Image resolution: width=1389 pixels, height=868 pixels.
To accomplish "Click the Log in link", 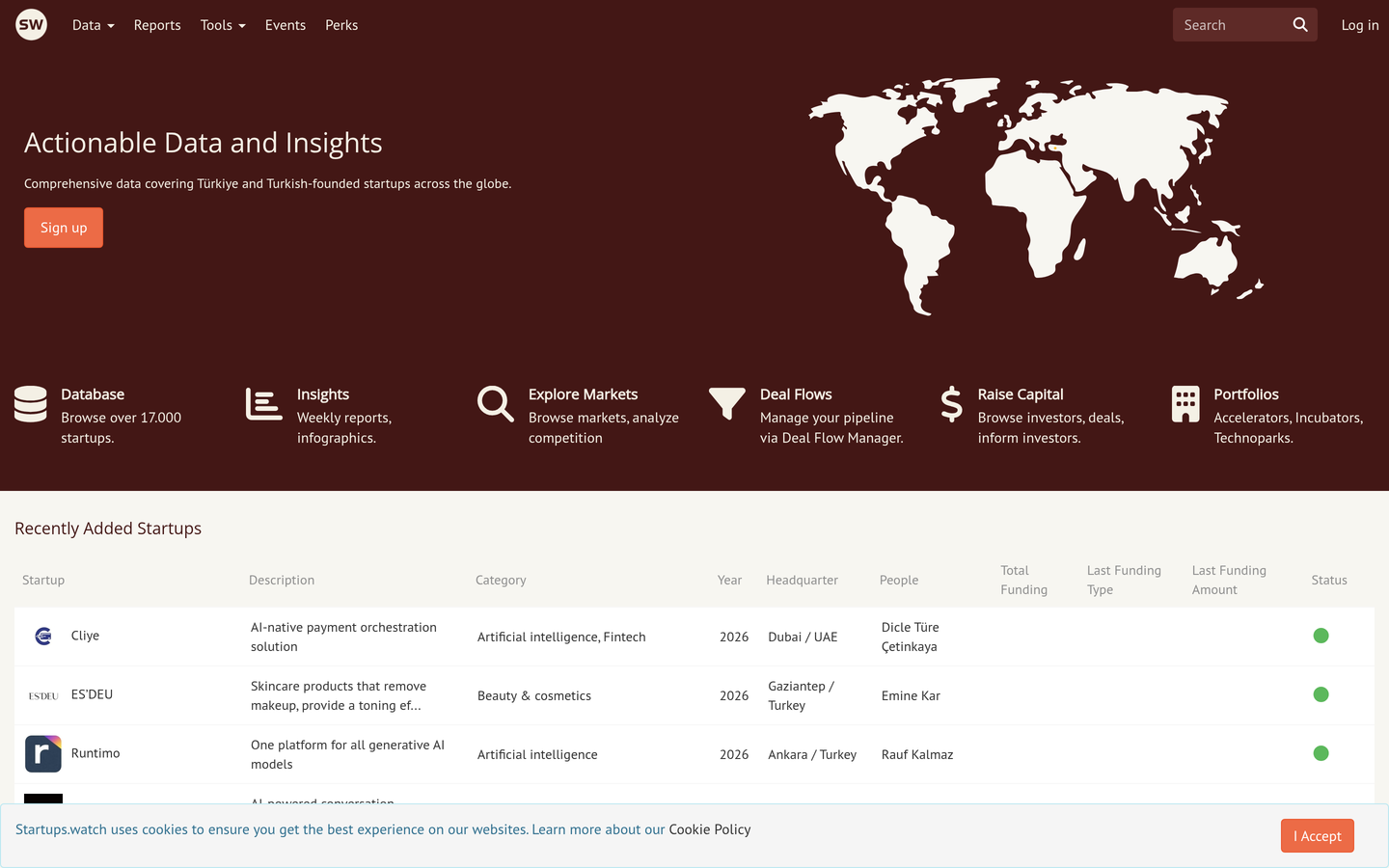I will click(x=1360, y=25).
